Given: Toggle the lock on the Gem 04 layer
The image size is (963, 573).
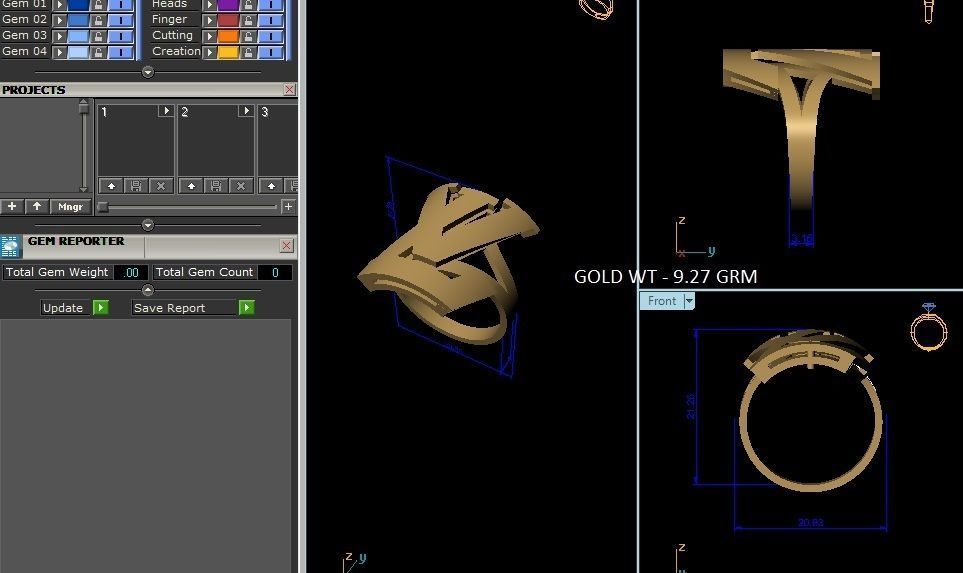Looking at the screenshot, I should pos(98,52).
